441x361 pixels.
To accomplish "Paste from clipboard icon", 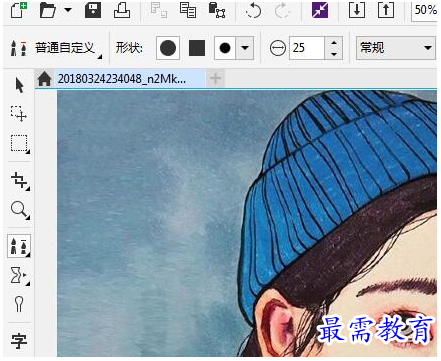I will tap(217, 10).
